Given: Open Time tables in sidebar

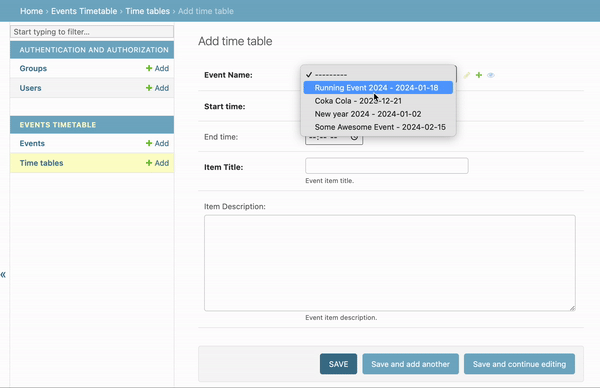Looking at the screenshot, I should pos(41,163).
